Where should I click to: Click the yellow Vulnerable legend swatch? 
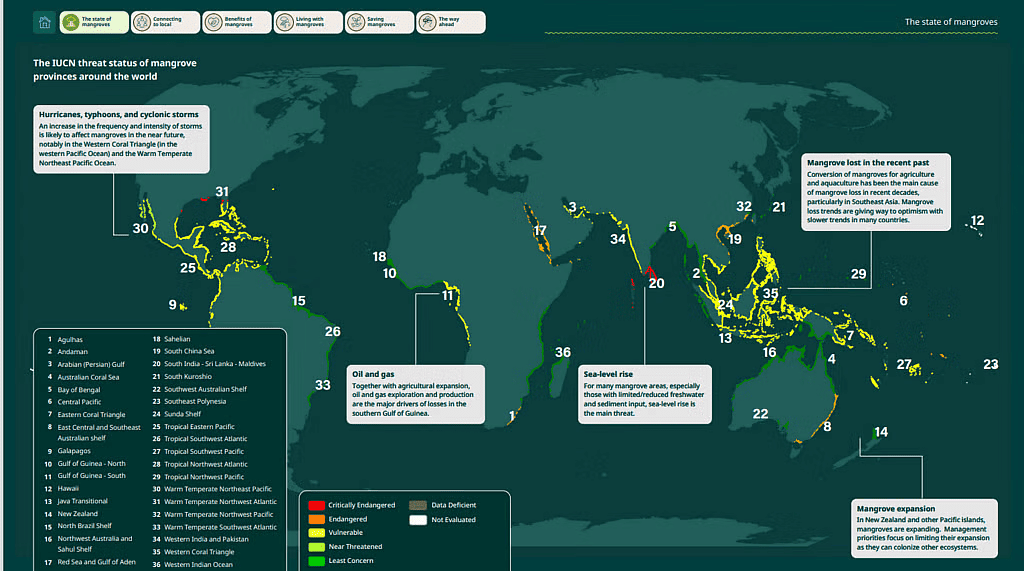(317, 533)
